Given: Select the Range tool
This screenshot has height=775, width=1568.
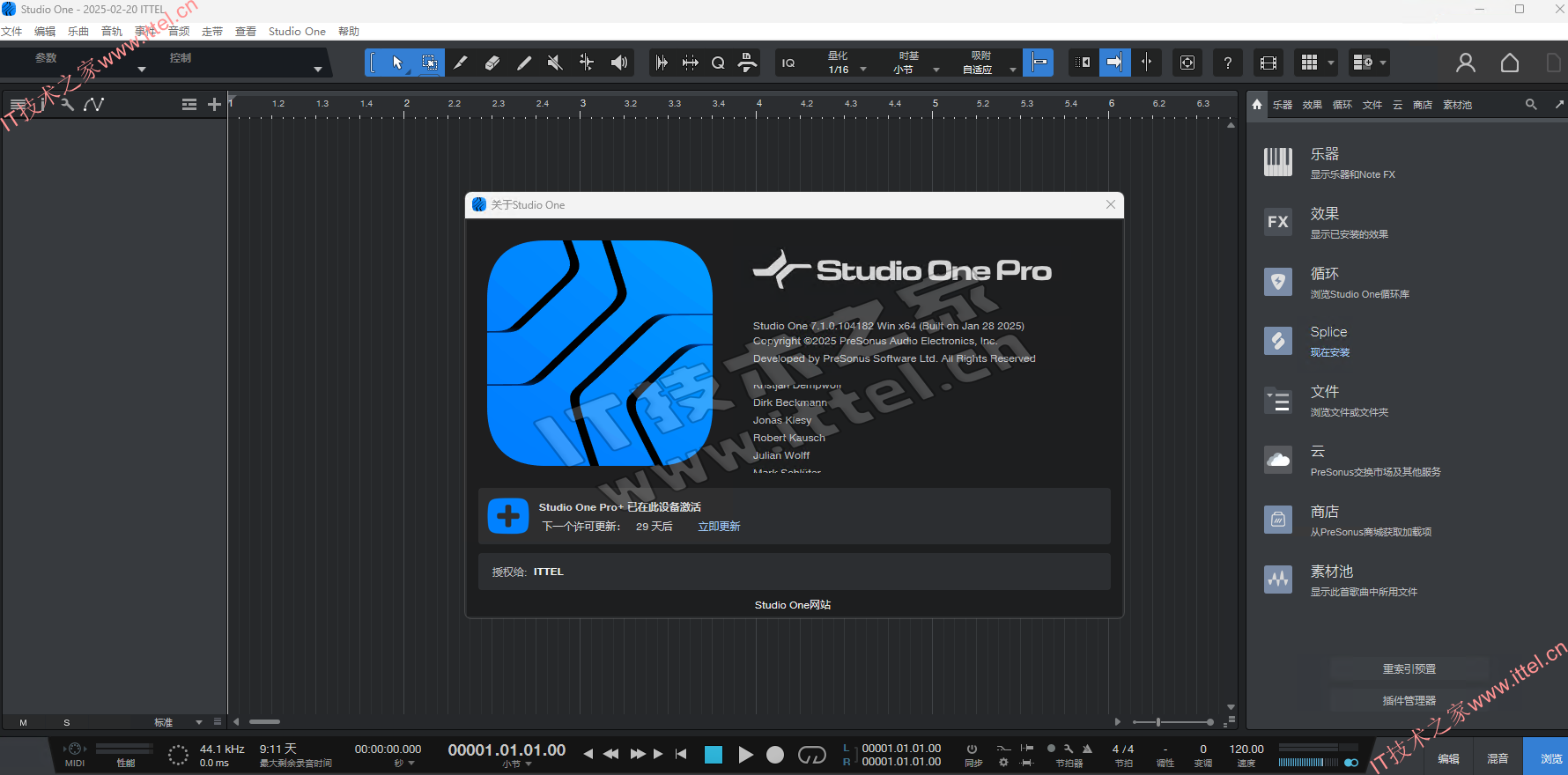Looking at the screenshot, I should coord(429,63).
